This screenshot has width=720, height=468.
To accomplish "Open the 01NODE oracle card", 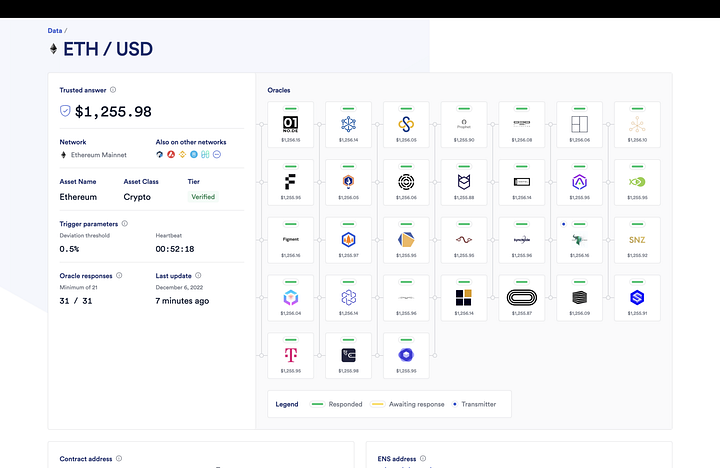I will (x=291, y=124).
